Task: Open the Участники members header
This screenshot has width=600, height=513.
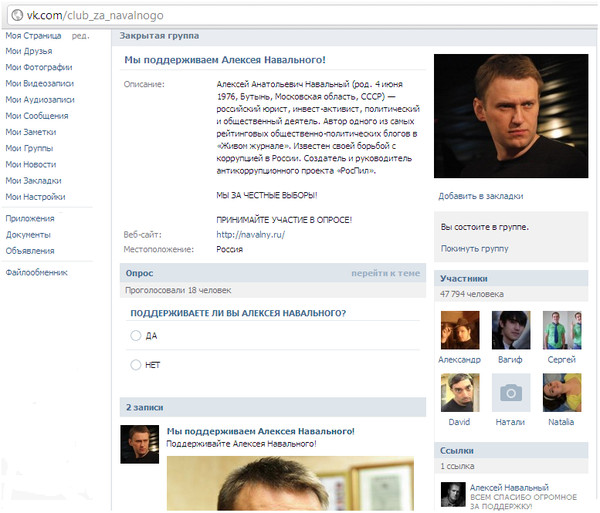Action: (x=511, y=278)
